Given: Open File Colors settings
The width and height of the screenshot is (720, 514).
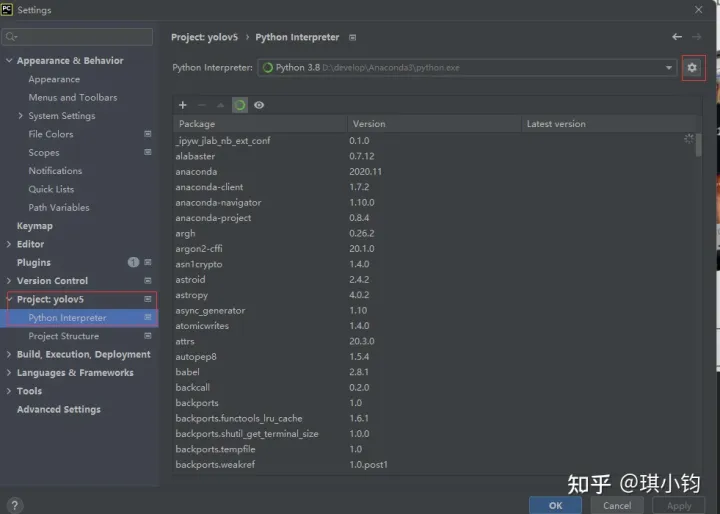Looking at the screenshot, I should click(51, 134).
